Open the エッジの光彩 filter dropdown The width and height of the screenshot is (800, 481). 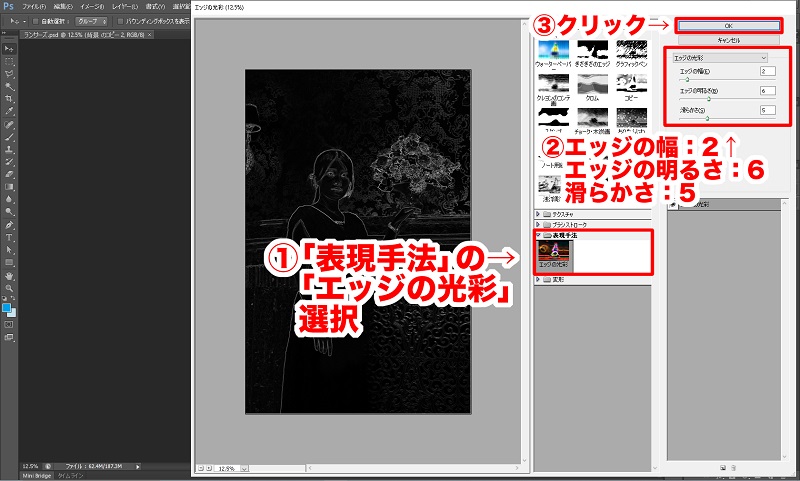tap(719, 58)
